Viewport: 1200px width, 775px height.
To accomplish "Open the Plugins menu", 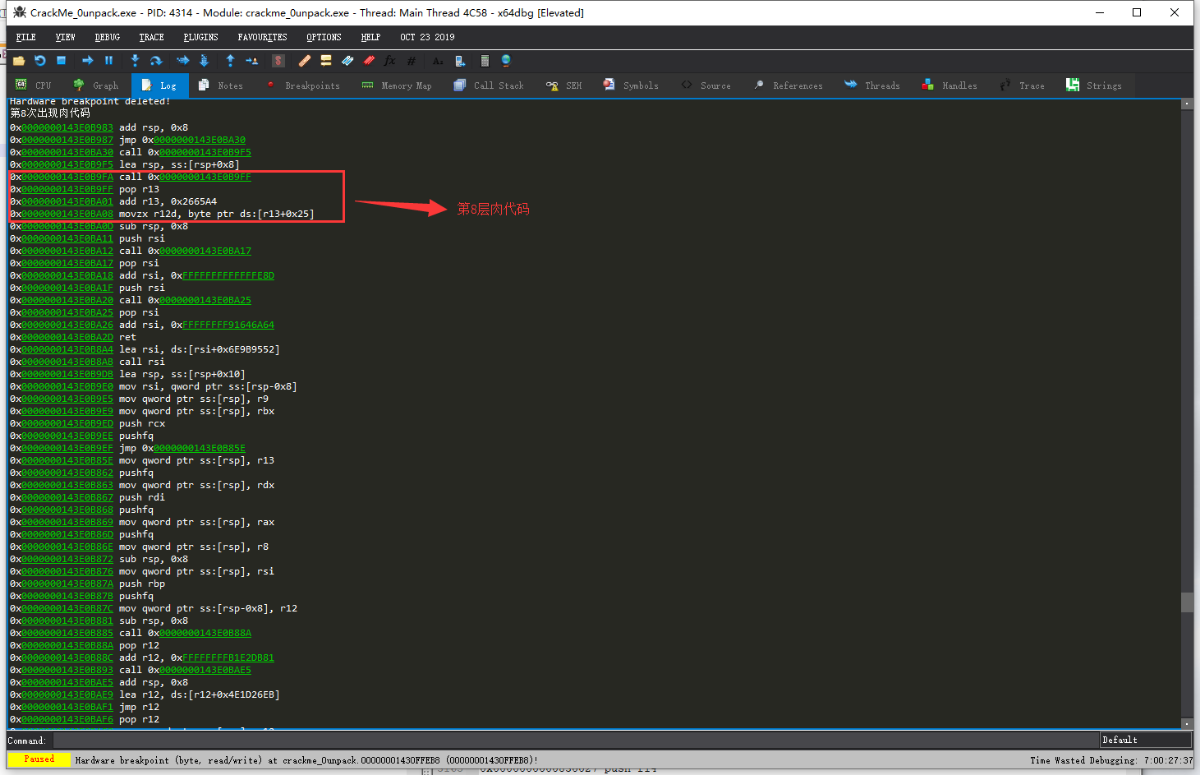I will tap(201, 37).
